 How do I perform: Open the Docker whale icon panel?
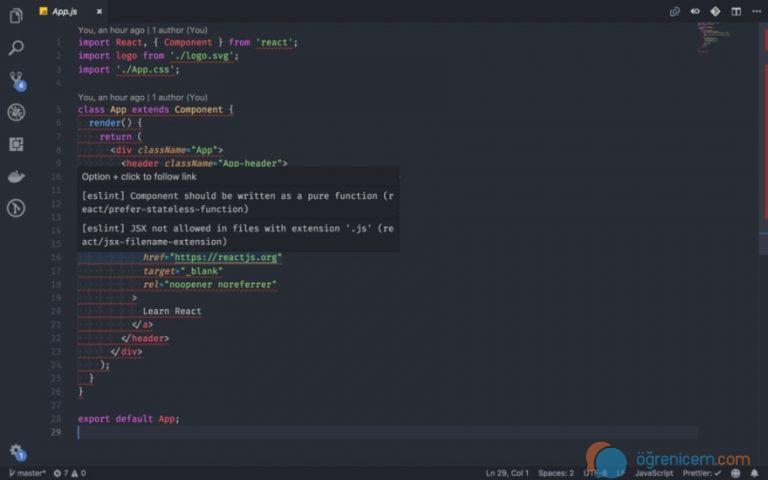pos(16,176)
